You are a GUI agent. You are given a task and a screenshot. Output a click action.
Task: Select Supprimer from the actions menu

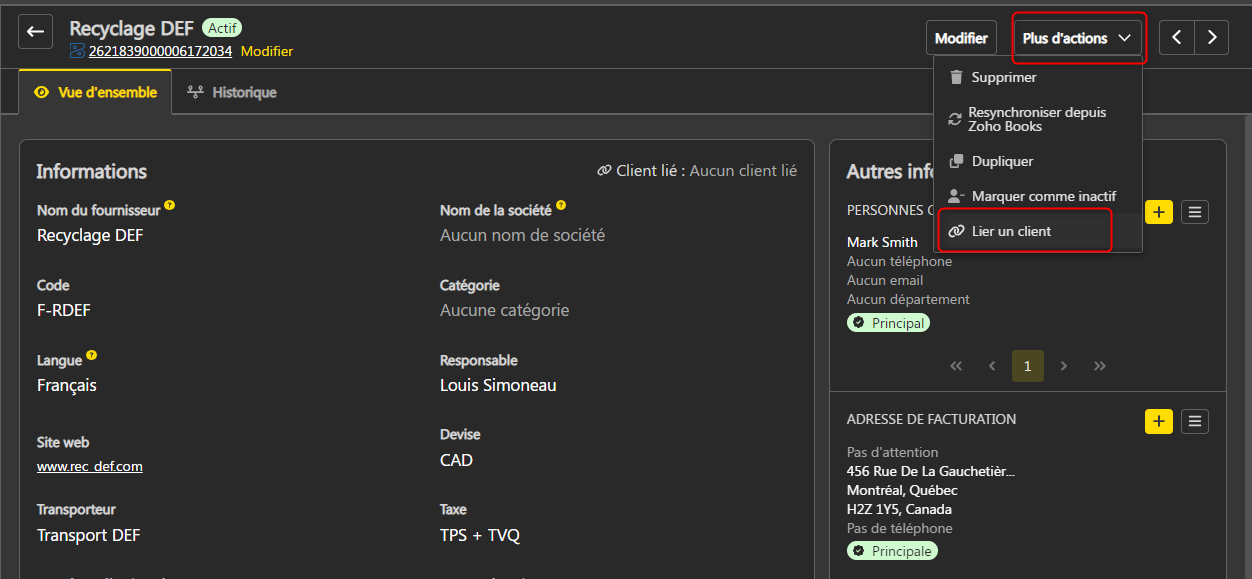pos(1003,77)
